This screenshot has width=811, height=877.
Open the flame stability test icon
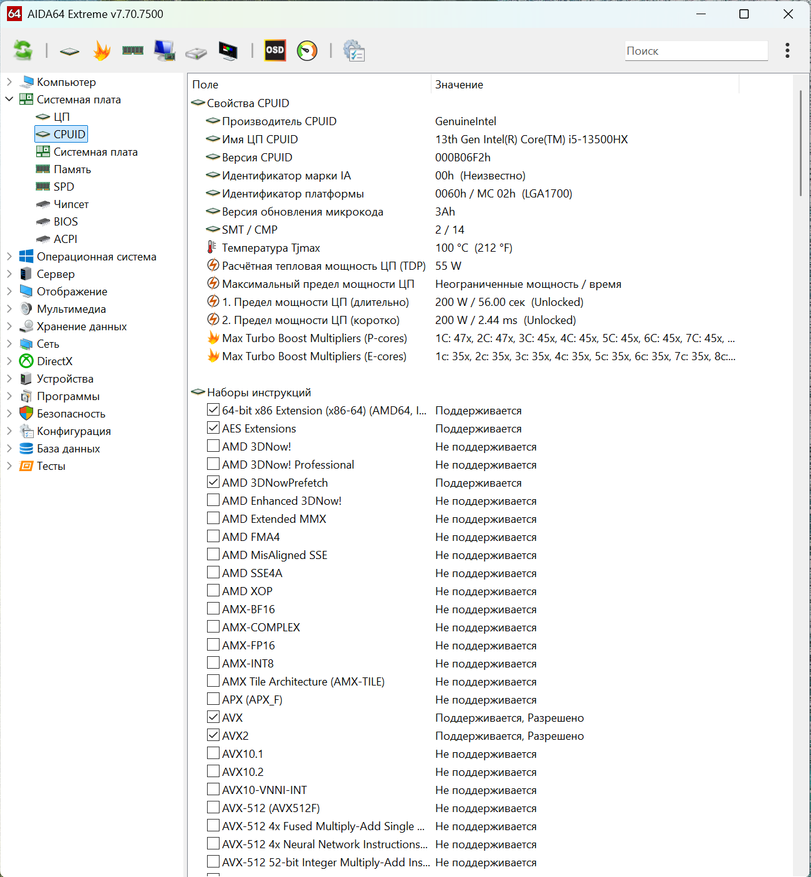click(101, 51)
